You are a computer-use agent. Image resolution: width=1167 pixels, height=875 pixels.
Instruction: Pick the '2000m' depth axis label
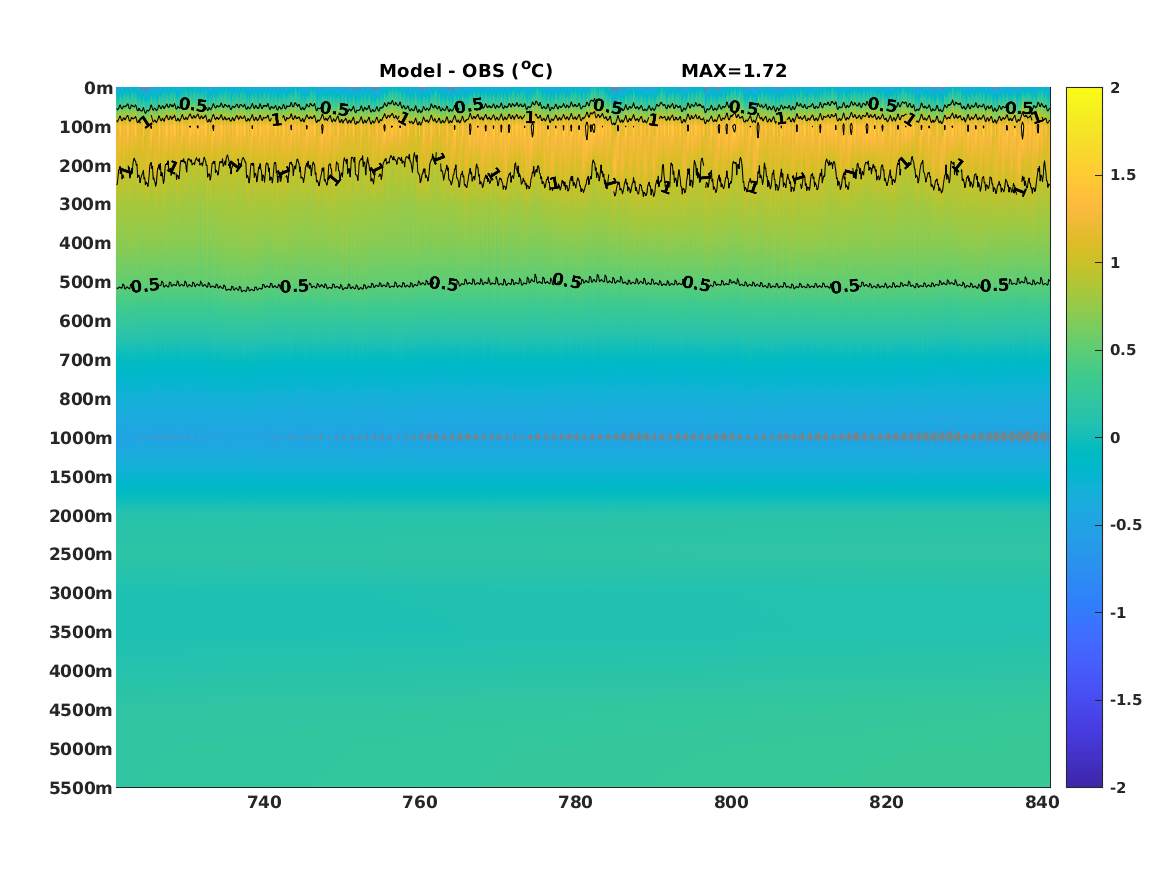tap(81, 516)
